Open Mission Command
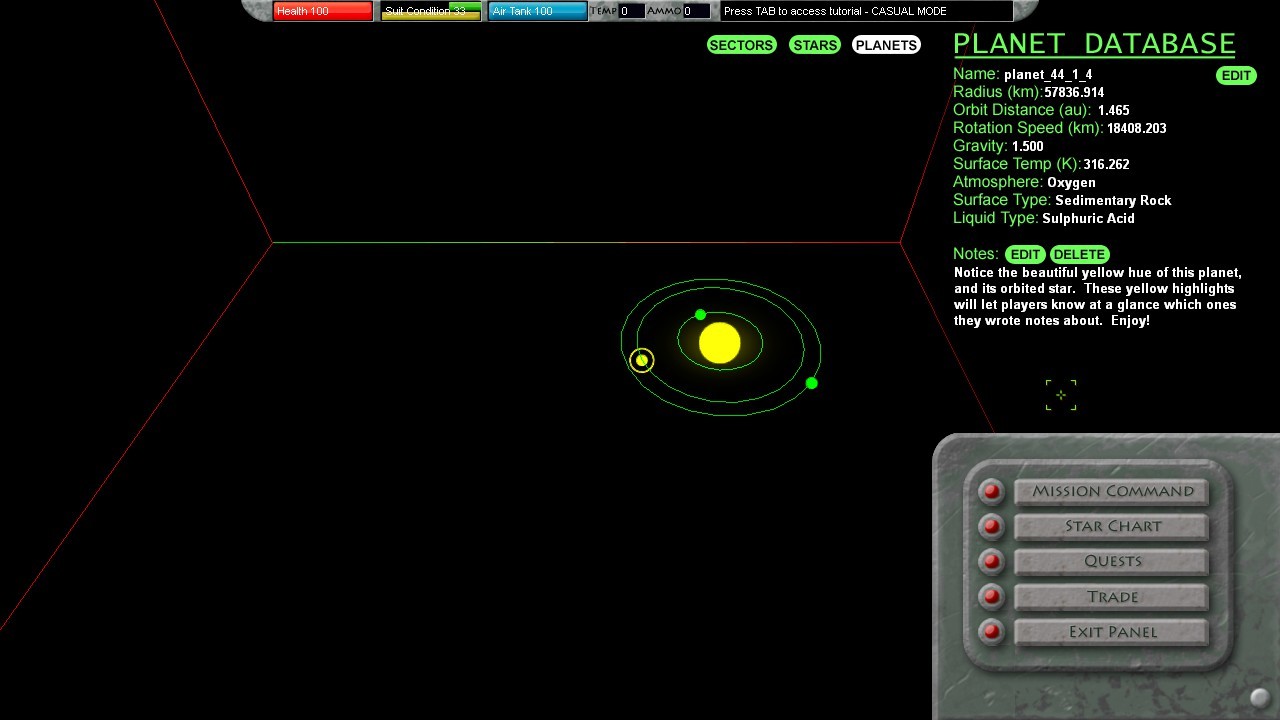 tap(1112, 491)
